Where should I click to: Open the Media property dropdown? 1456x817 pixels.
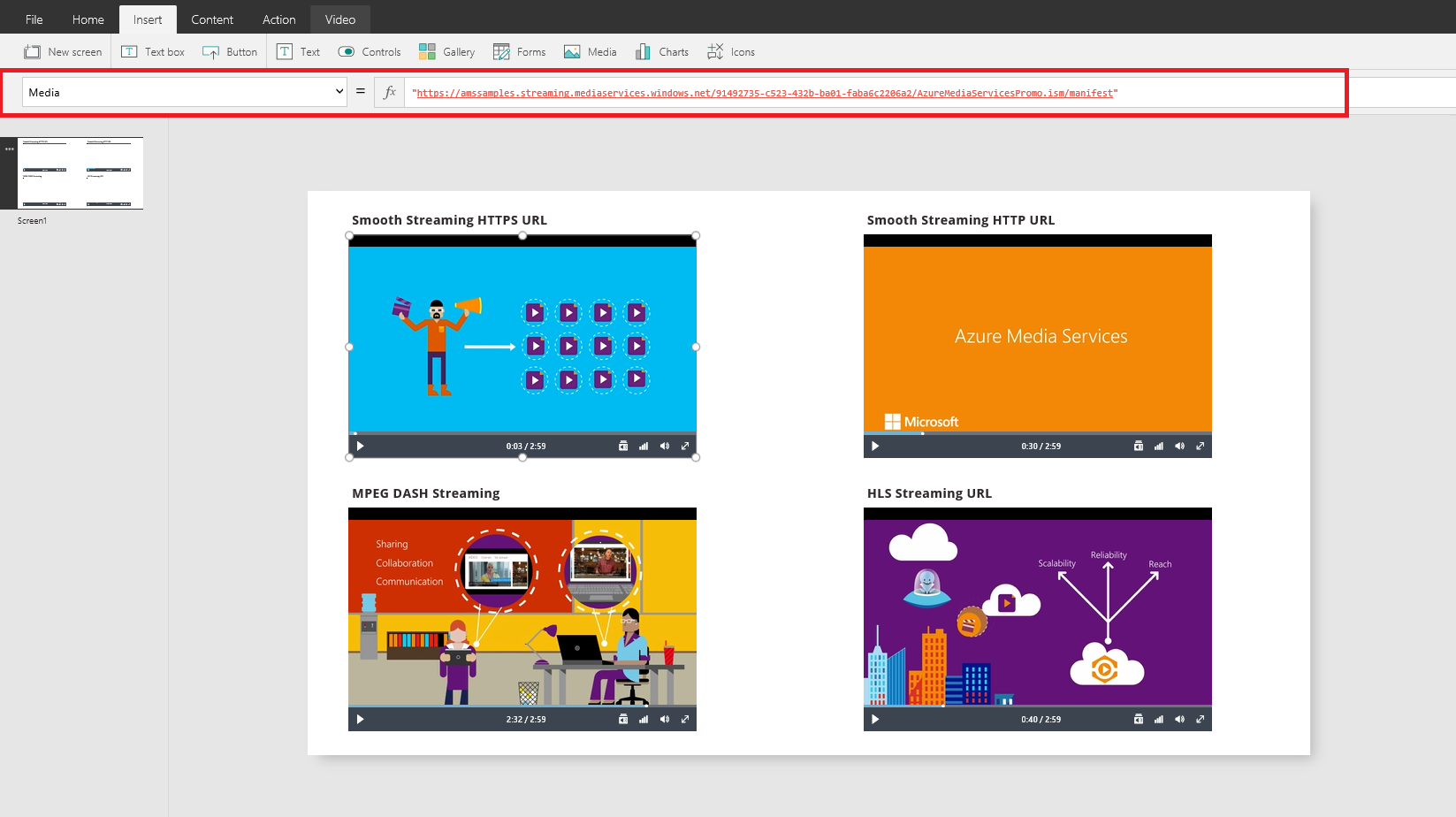[184, 92]
